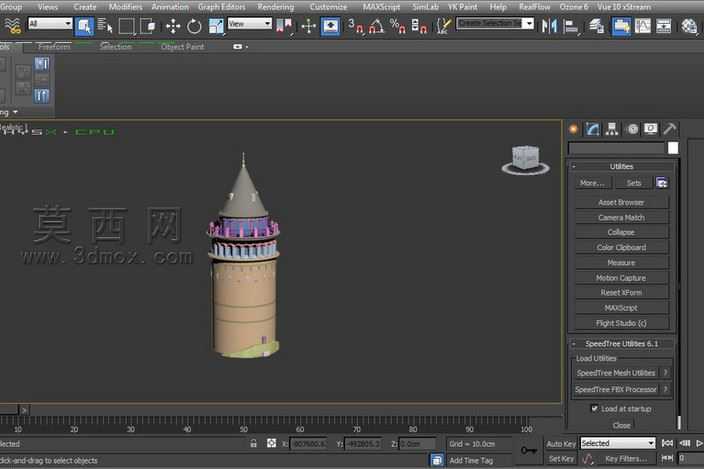This screenshot has height=469, width=704.
Task: Toggle 3D Snaps
Action: click(355, 26)
